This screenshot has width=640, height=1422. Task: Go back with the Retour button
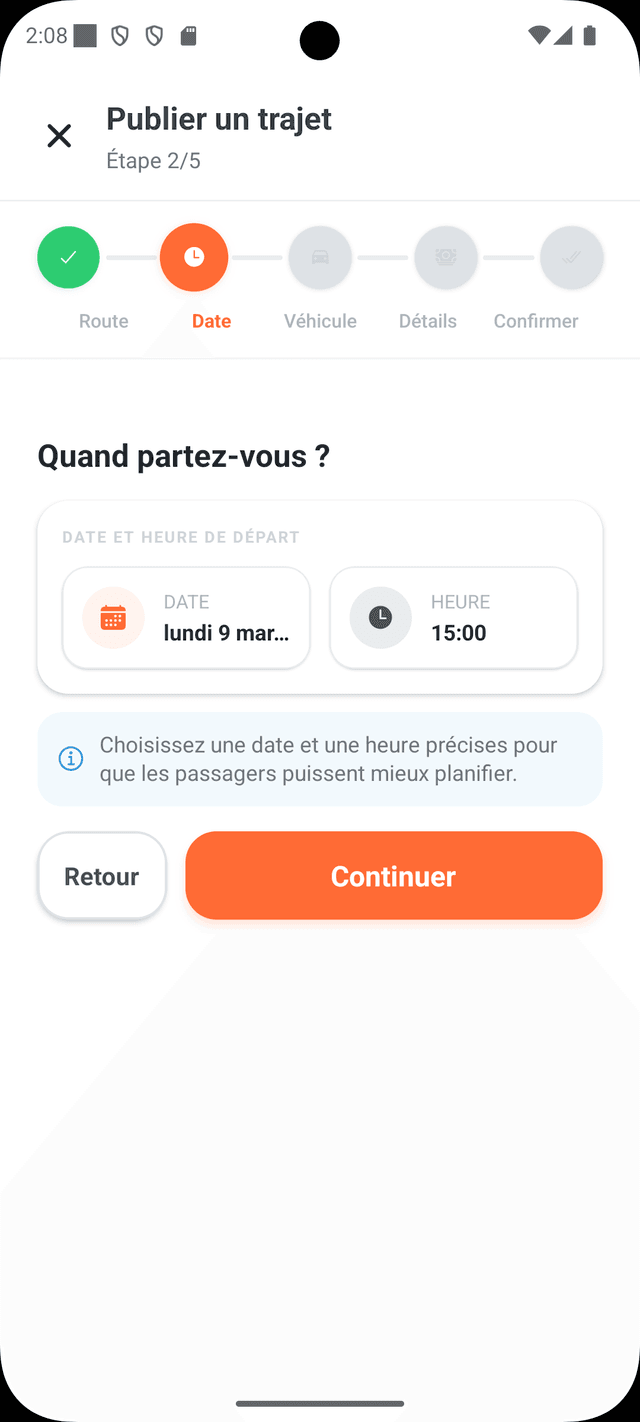101,875
